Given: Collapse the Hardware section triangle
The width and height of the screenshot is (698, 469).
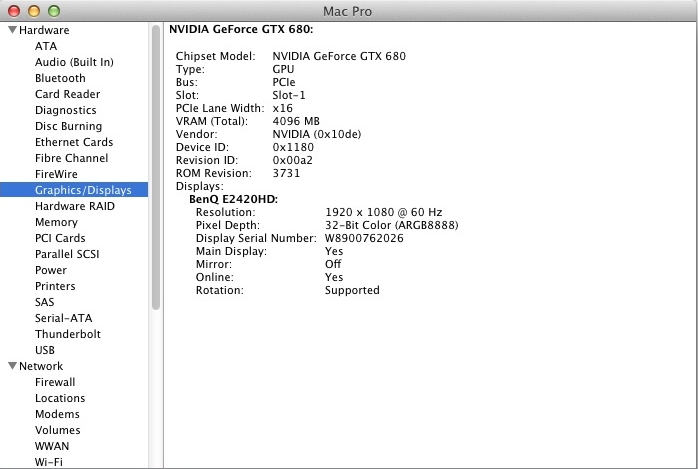Looking at the screenshot, I should tap(12, 30).
